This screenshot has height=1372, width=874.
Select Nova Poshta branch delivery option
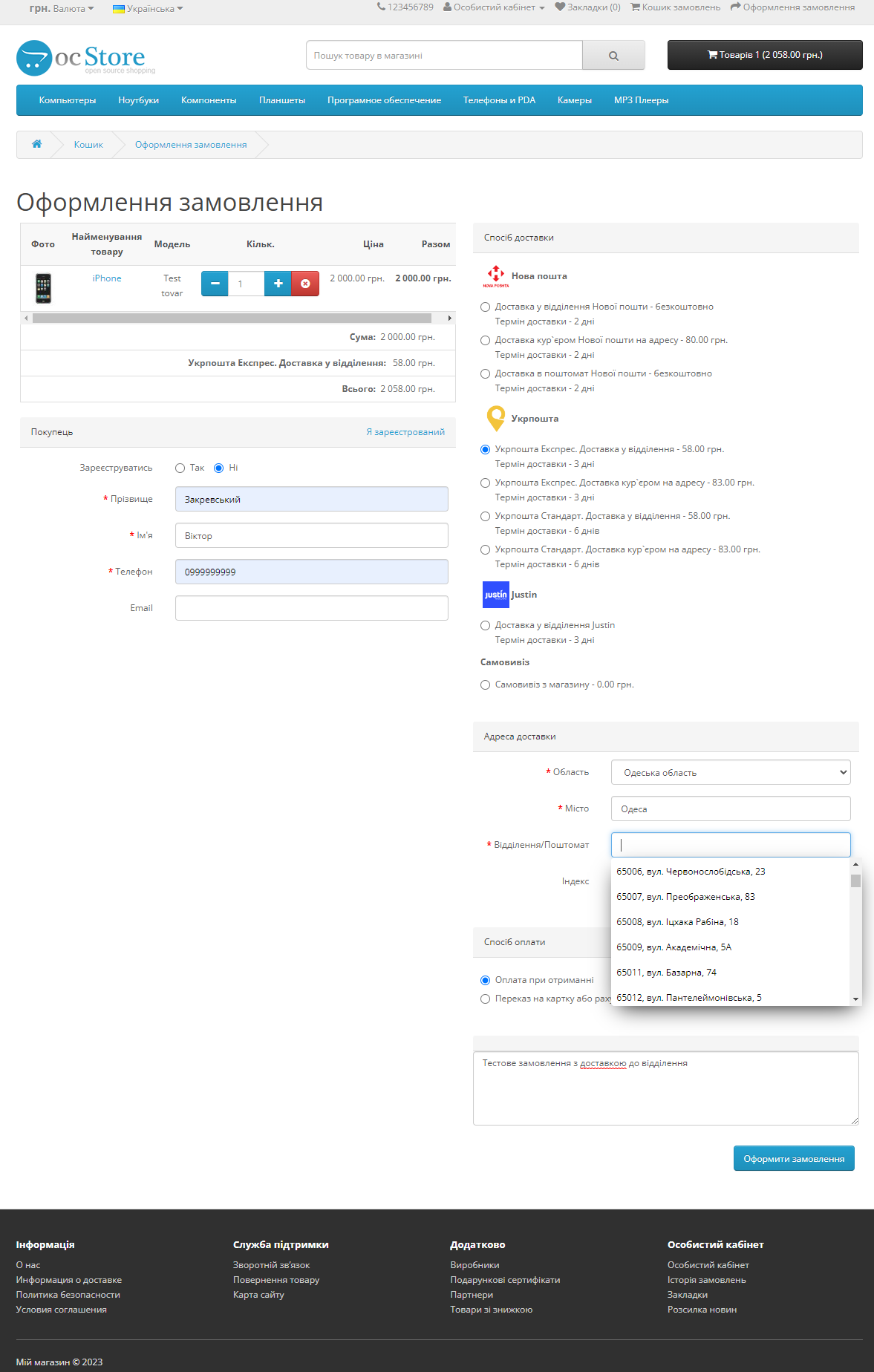point(486,307)
